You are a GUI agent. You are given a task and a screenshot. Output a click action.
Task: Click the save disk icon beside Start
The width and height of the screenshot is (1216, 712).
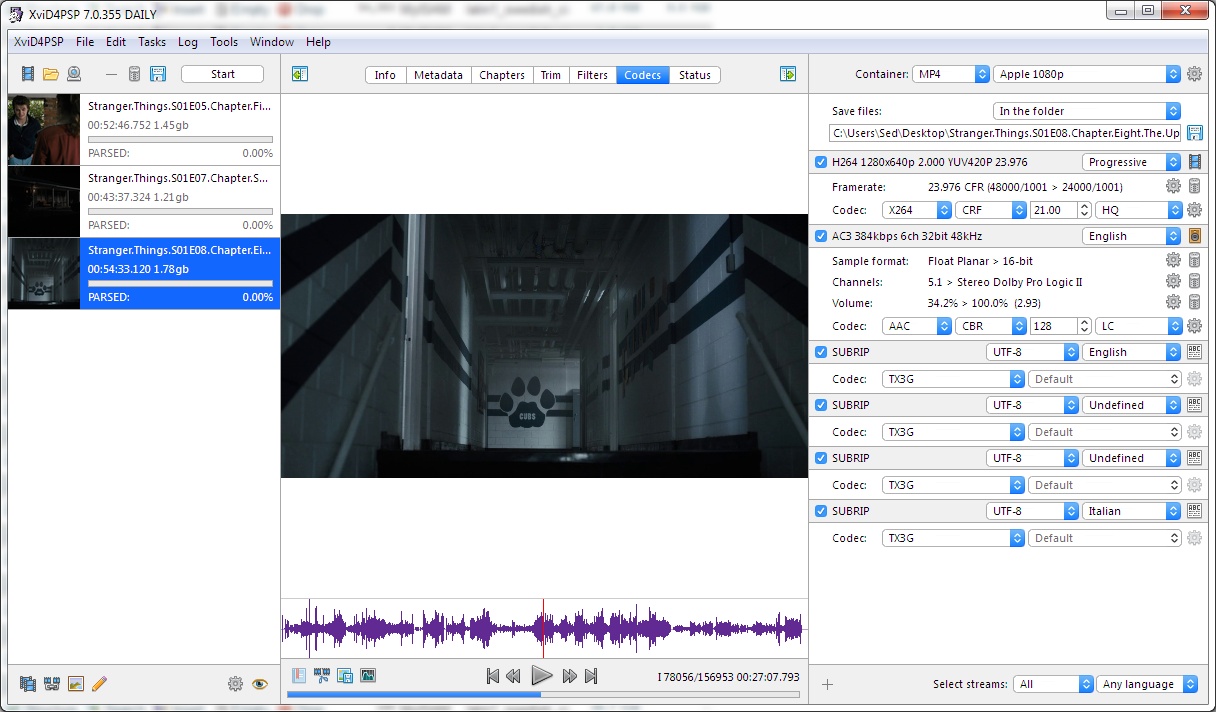coord(158,74)
